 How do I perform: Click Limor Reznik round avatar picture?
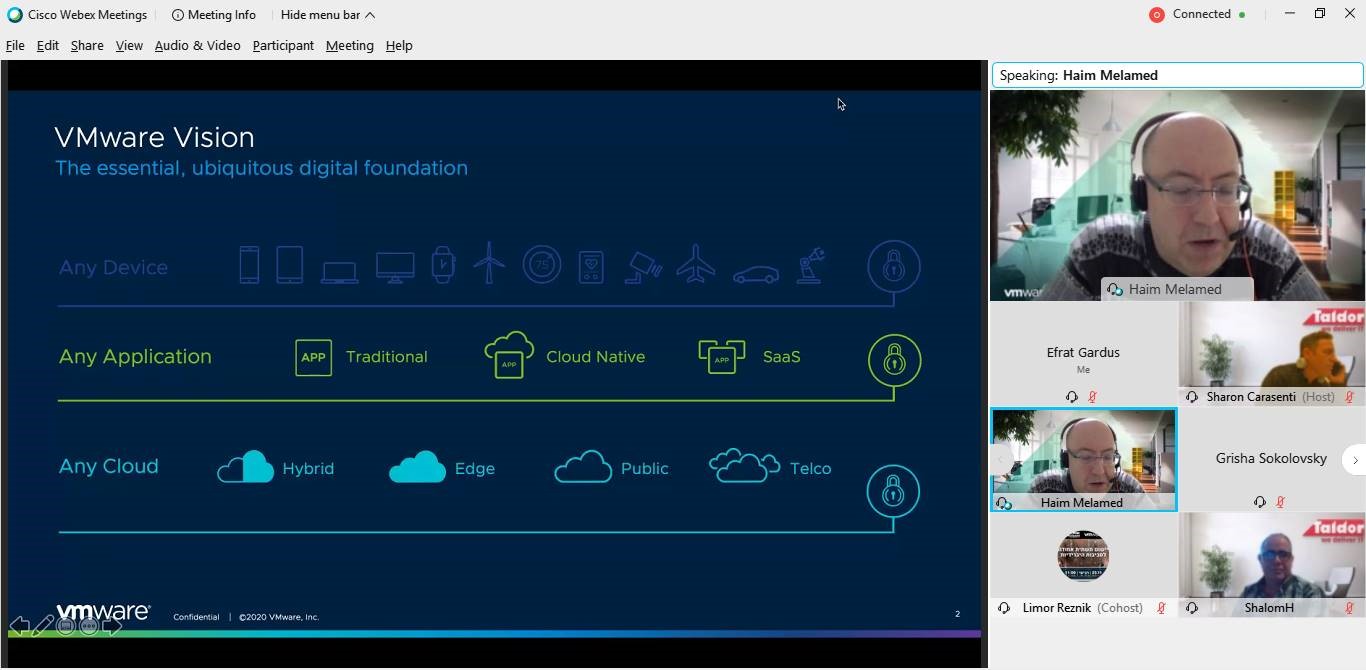[x=1083, y=555]
